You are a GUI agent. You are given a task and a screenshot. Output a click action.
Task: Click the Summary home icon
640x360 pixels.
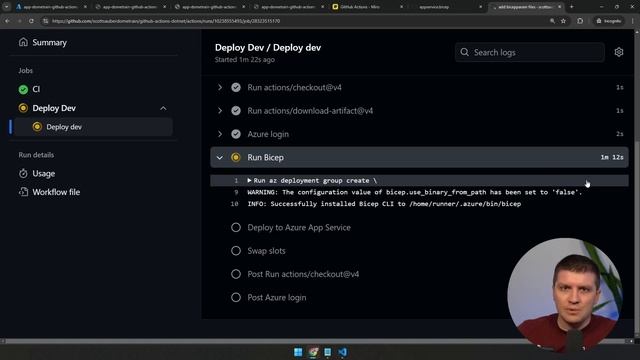pyautogui.click(x=23, y=42)
